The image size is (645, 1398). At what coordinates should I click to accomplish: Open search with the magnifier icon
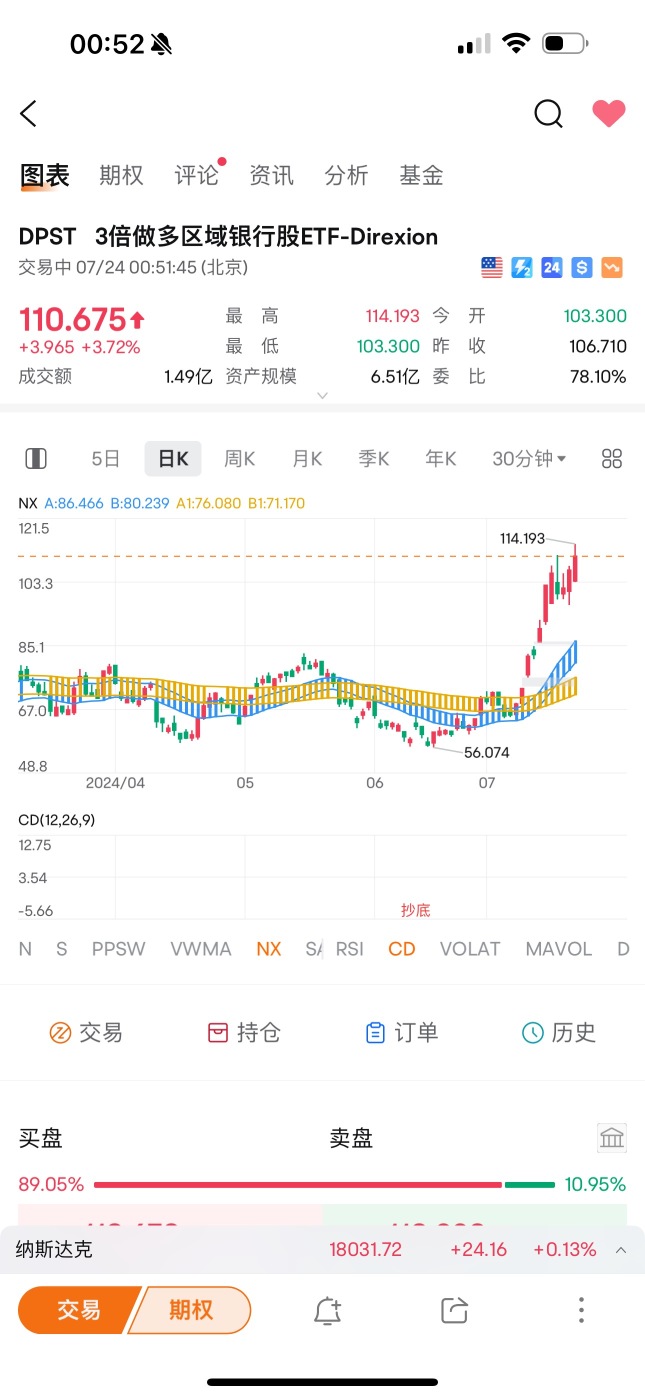tap(548, 114)
